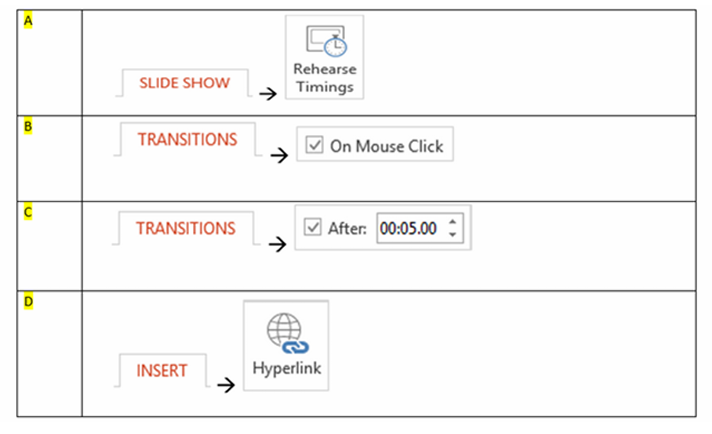The width and height of the screenshot is (712, 434).
Task: Click the 00:05.00 After time field
Action: (x=408, y=228)
